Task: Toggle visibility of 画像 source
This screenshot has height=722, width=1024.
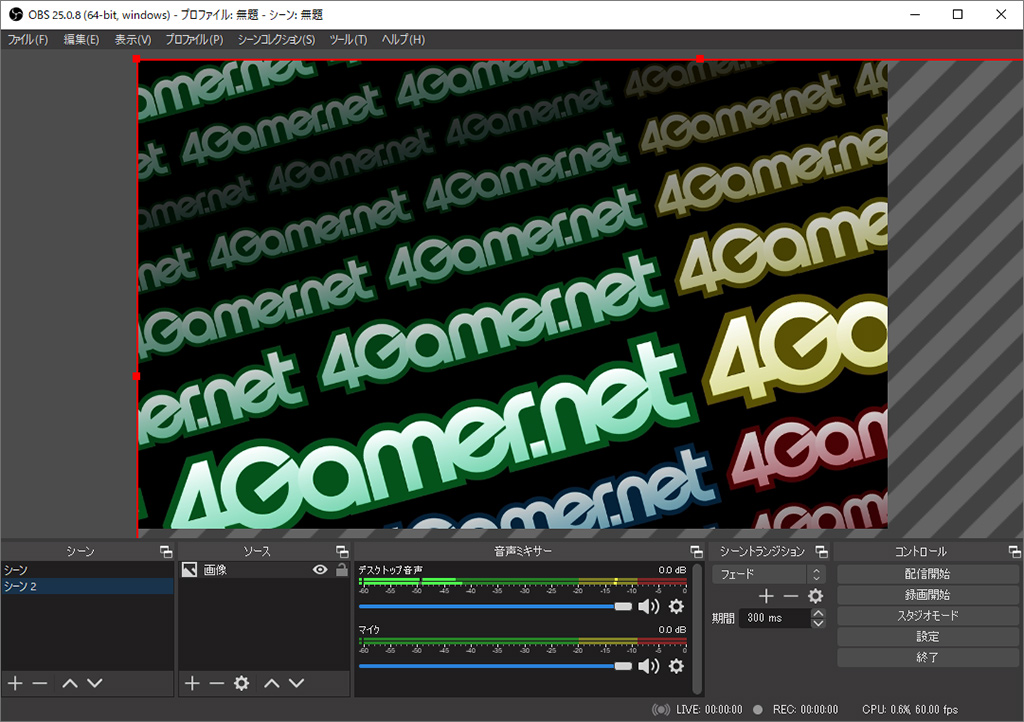Action: tap(320, 570)
